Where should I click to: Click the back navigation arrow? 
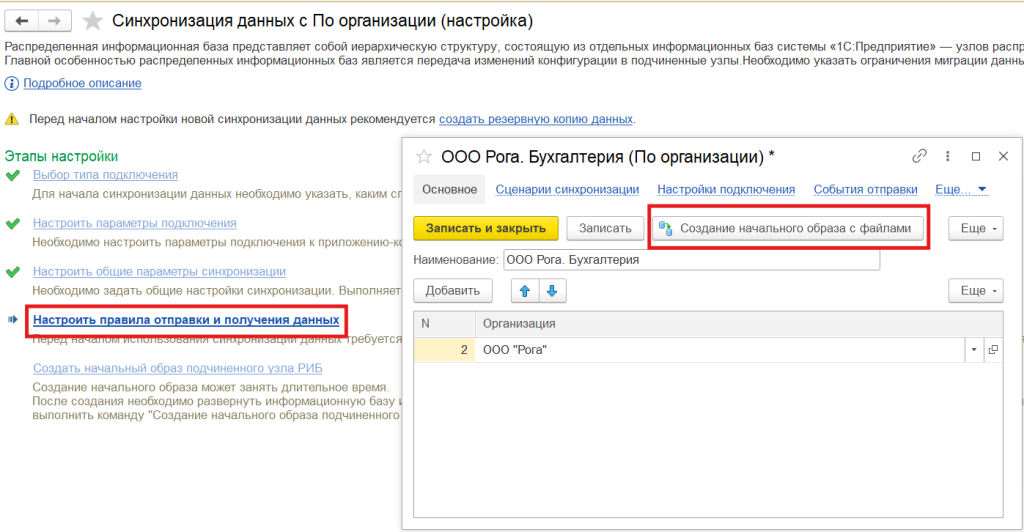coord(22,21)
